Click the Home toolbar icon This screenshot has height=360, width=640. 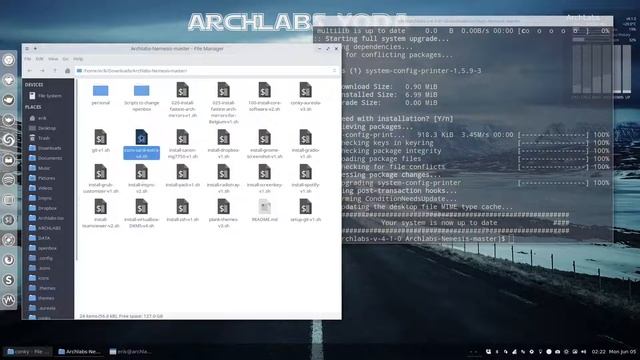[x=67, y=71]
